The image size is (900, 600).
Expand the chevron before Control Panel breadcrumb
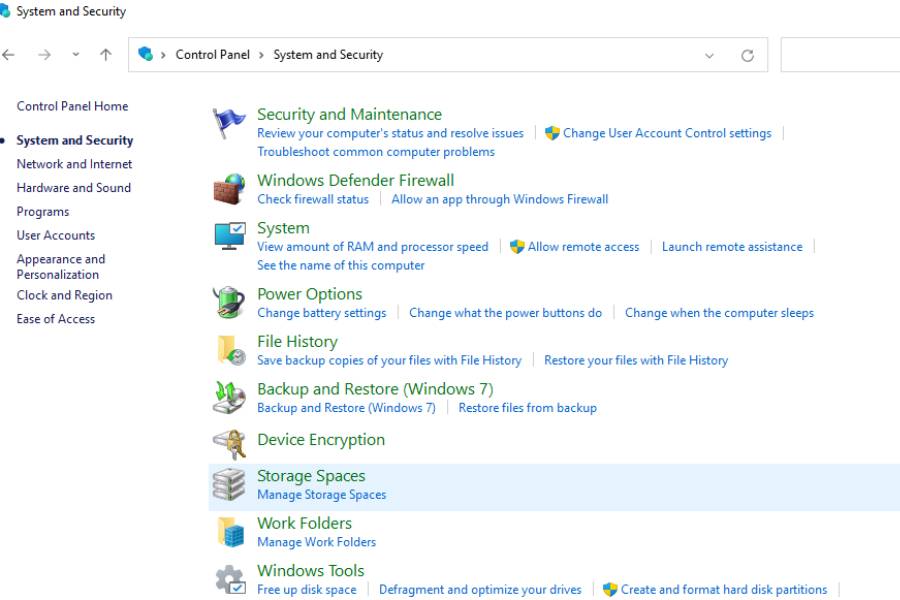[x=164, y=55]
